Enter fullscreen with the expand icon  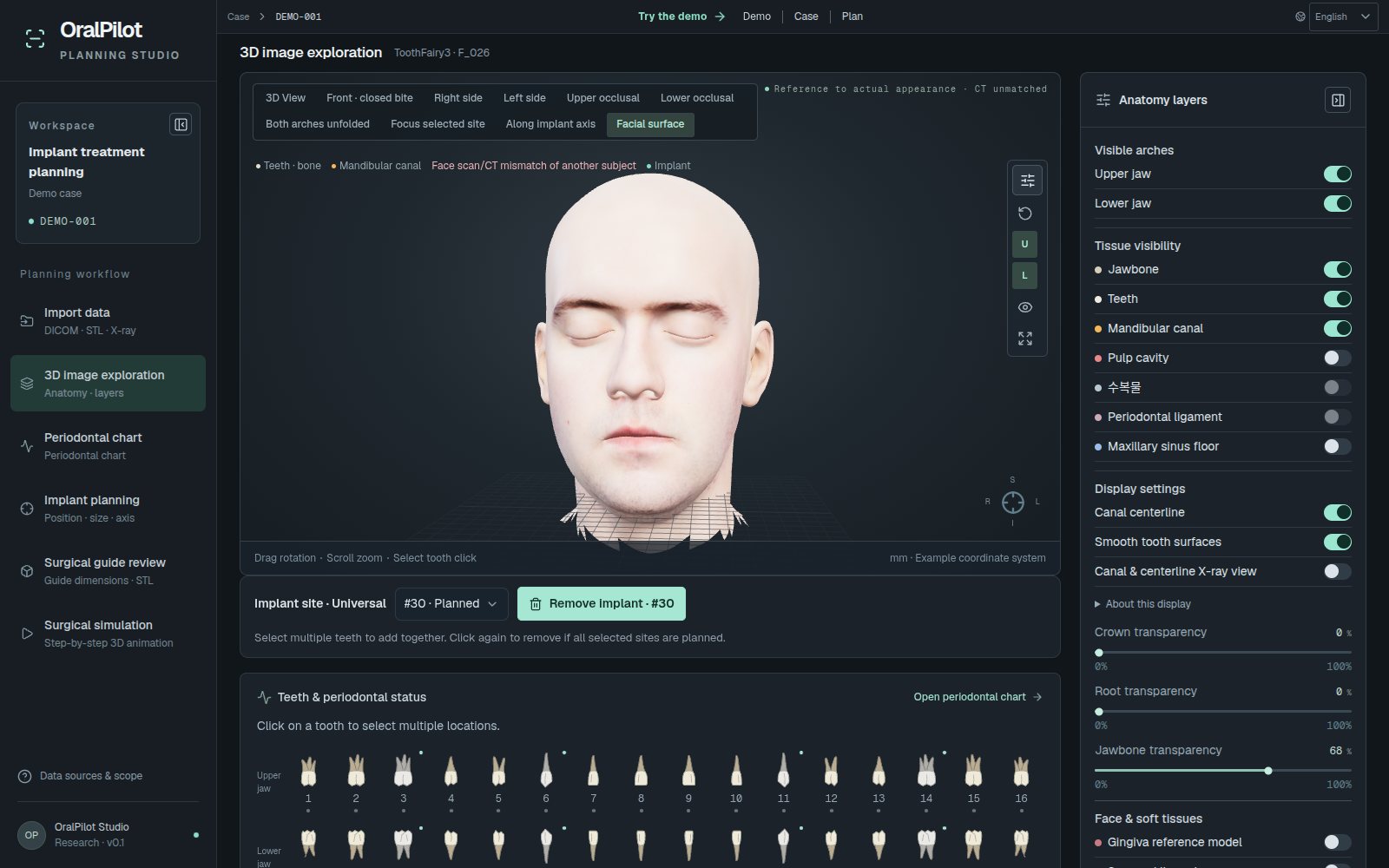[x=1025, y=339]
